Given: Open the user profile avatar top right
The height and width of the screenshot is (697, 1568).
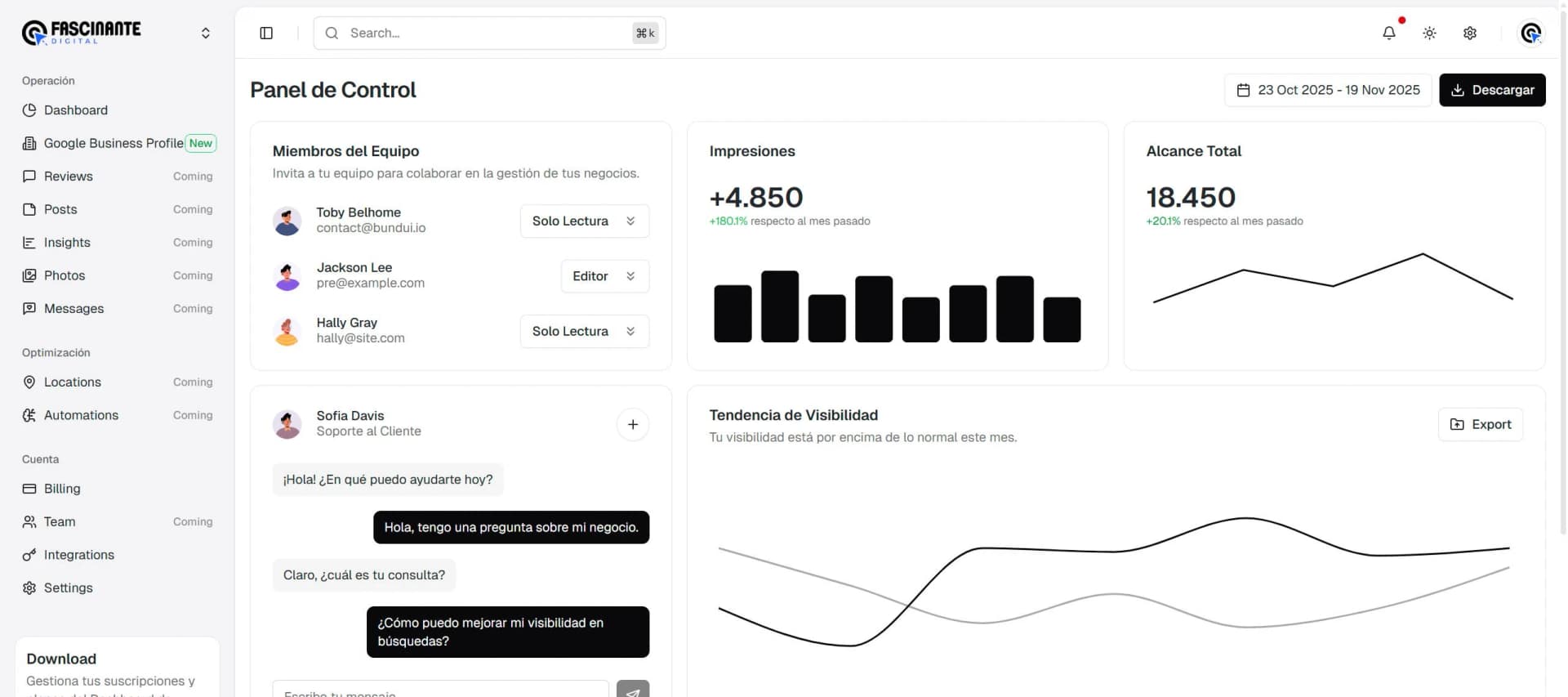Looking at the screenshot, I should pyautogui.click(x=1530, y=34).
